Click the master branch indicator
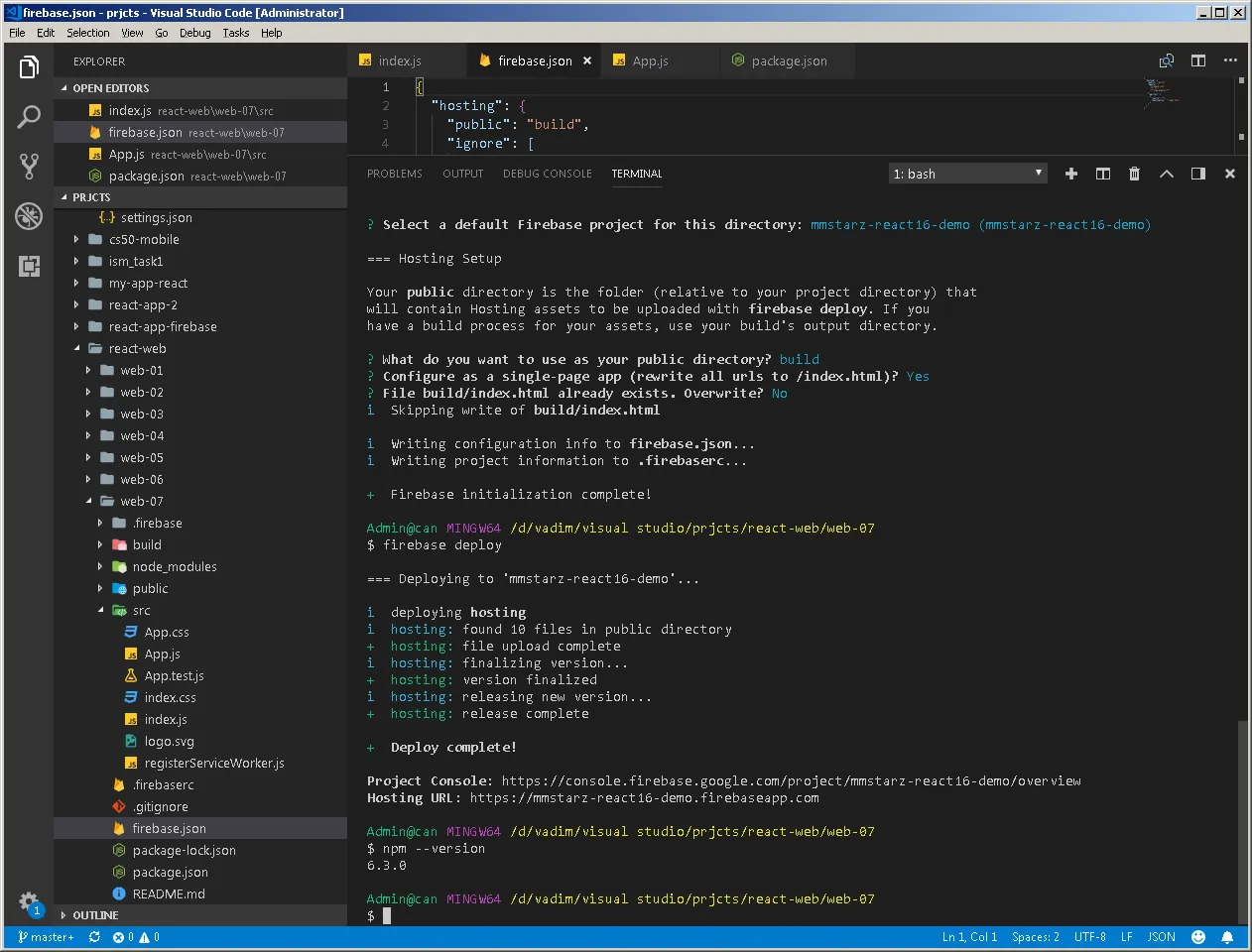The height and width of the screenshot is (952, 1252). pos(46,937)
